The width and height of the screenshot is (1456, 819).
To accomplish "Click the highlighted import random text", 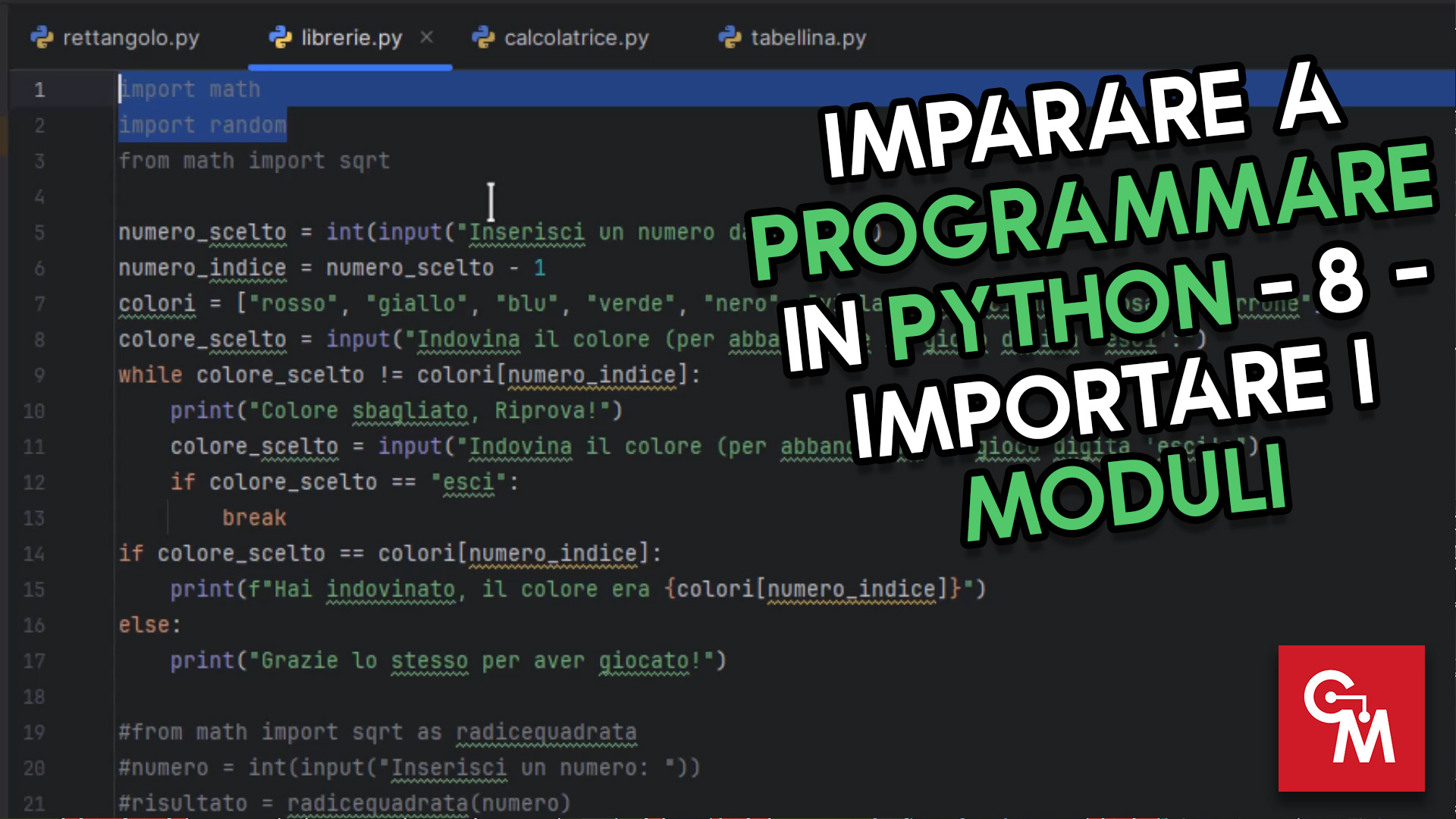I will 202,125.
